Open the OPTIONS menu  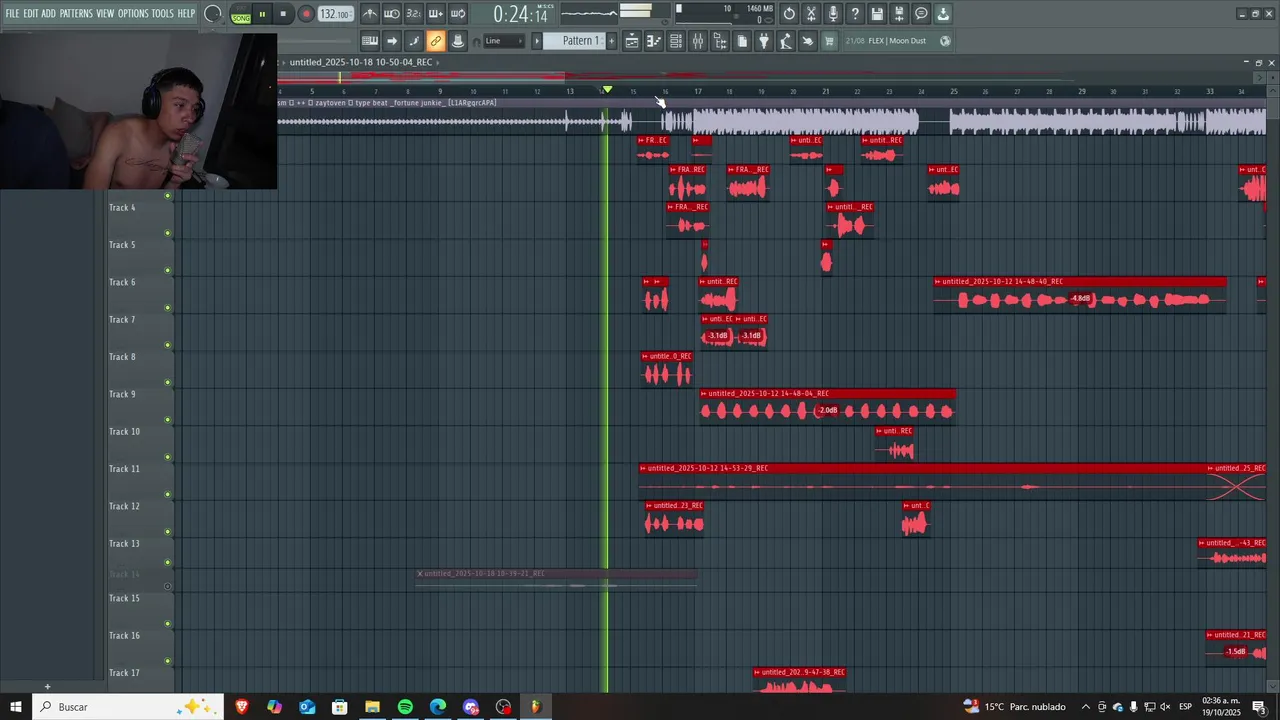(133, 14)
